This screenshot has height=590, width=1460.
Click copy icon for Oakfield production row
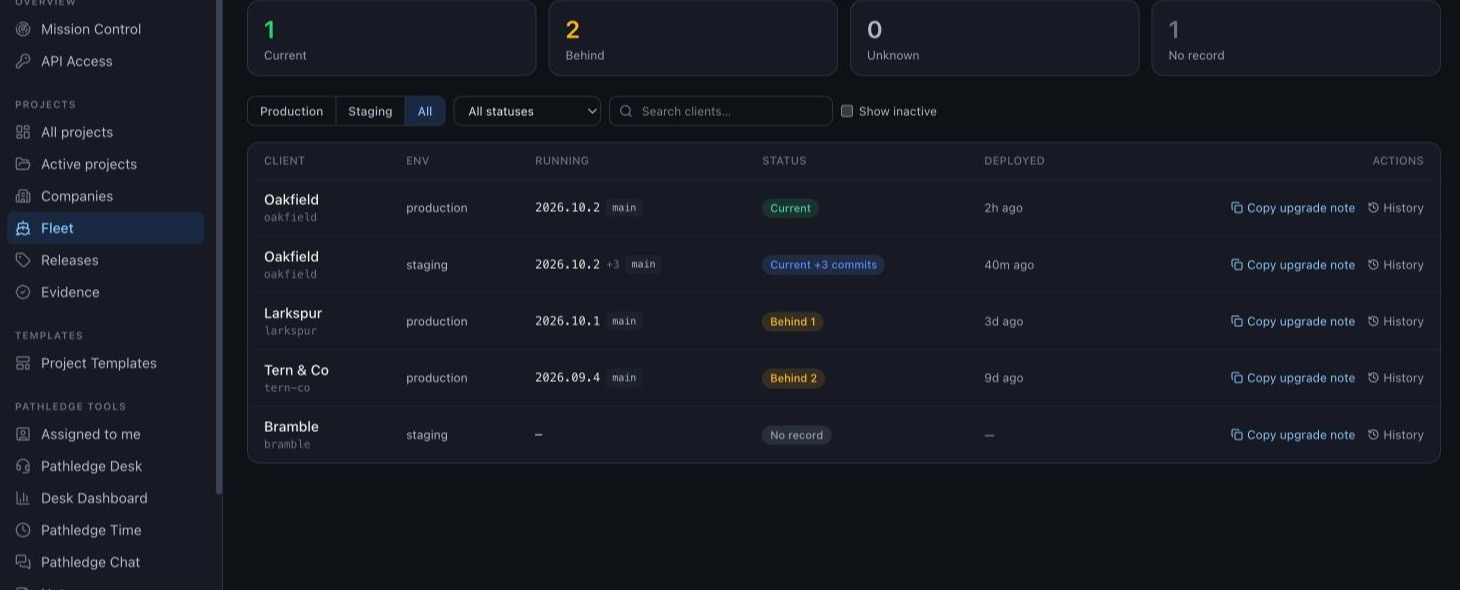[x=1237, y=208]
